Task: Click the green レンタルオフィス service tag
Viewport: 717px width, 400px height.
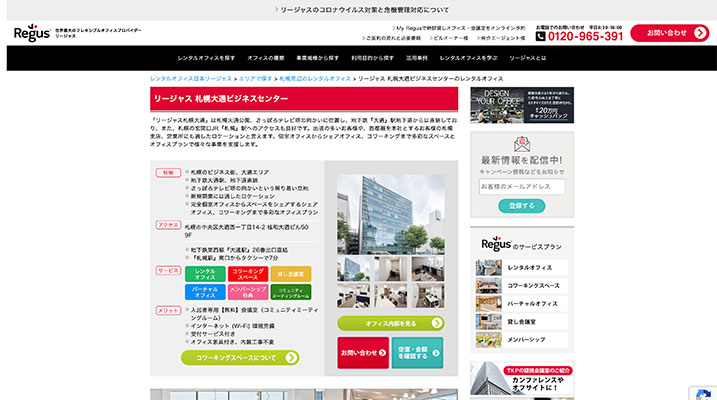Action: point(205,274)
